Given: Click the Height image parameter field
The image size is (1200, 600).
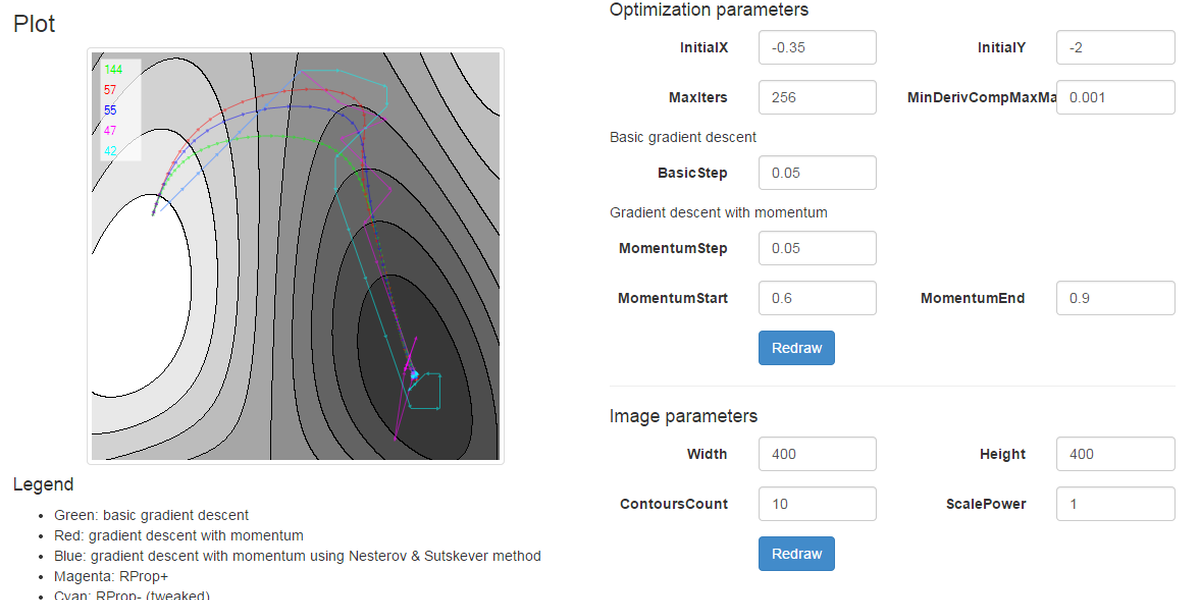Looking at the screenshot, I should pos(1115,453).
